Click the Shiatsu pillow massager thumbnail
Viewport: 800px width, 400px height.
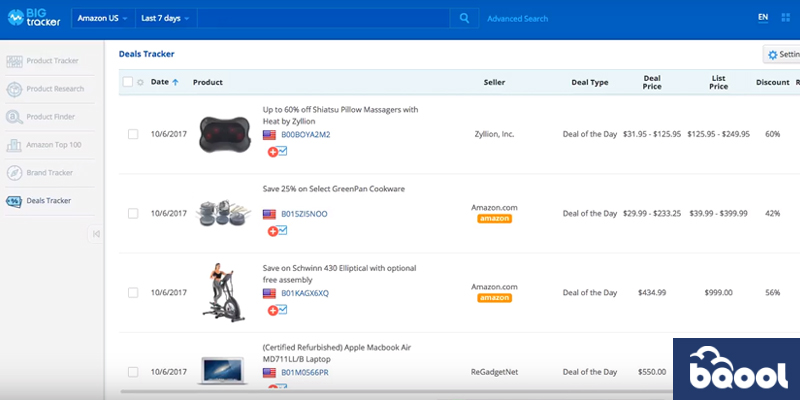click(x=224, y=134)
